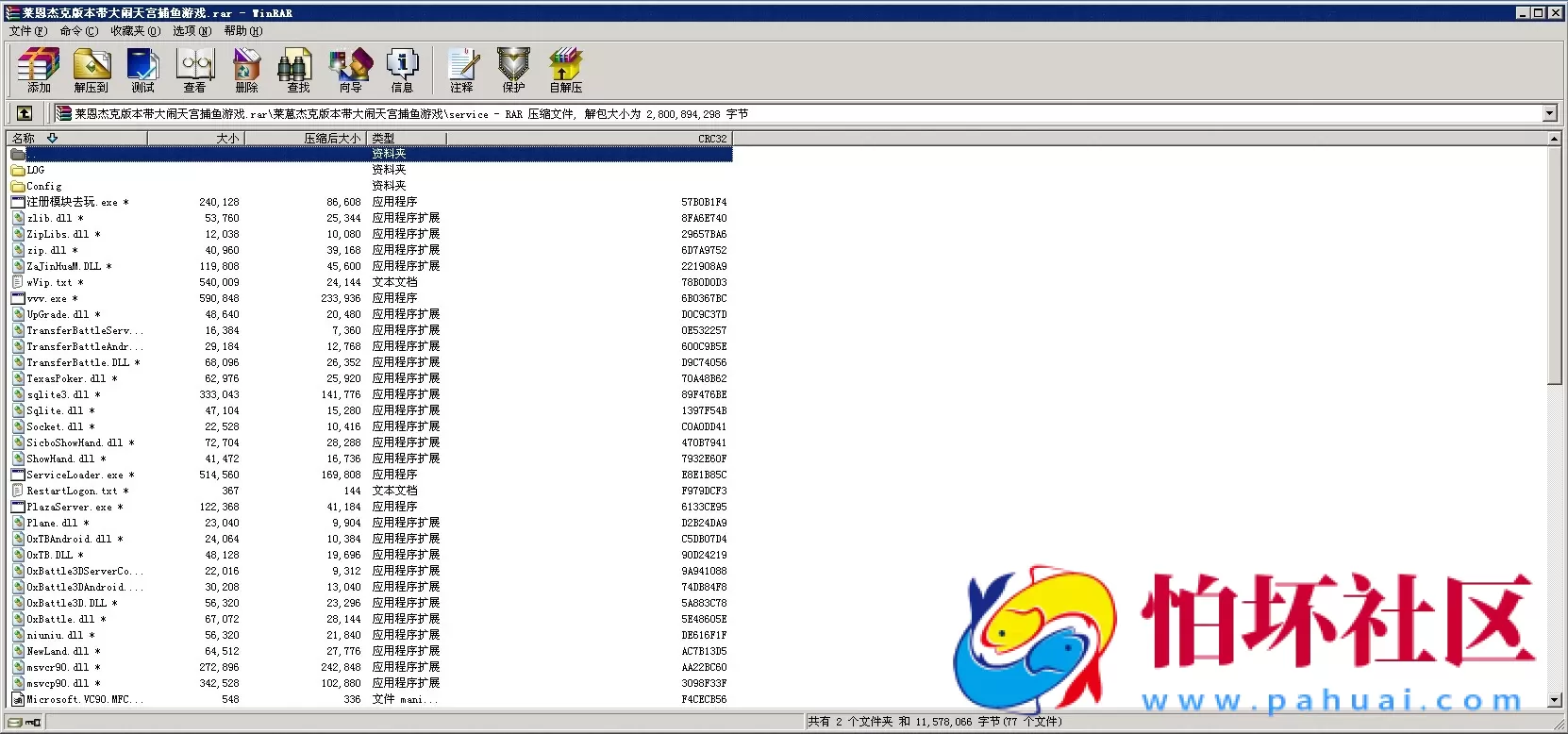Click the 自解压 (SFX) toolbar icon
The width and height of the screenshot is (1568, 734).
click(x=566, y=70)
